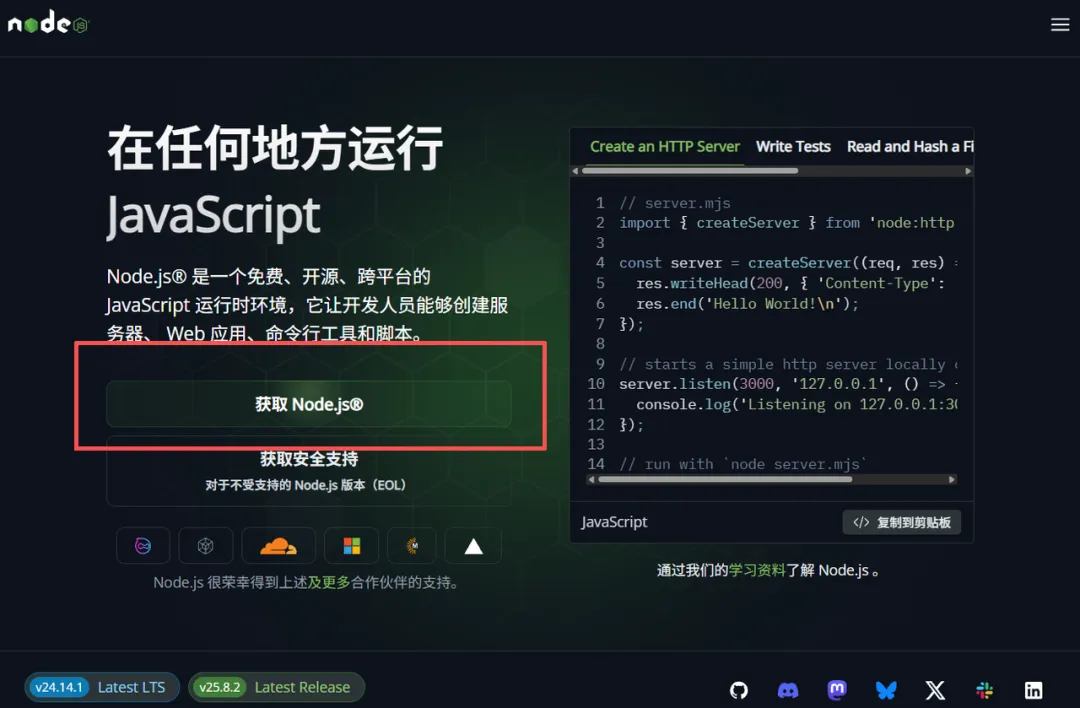Click the Node.js logo in the header
Viewport: 1080px width, 708px height.
pyautogui.click(x=47, y=24)
